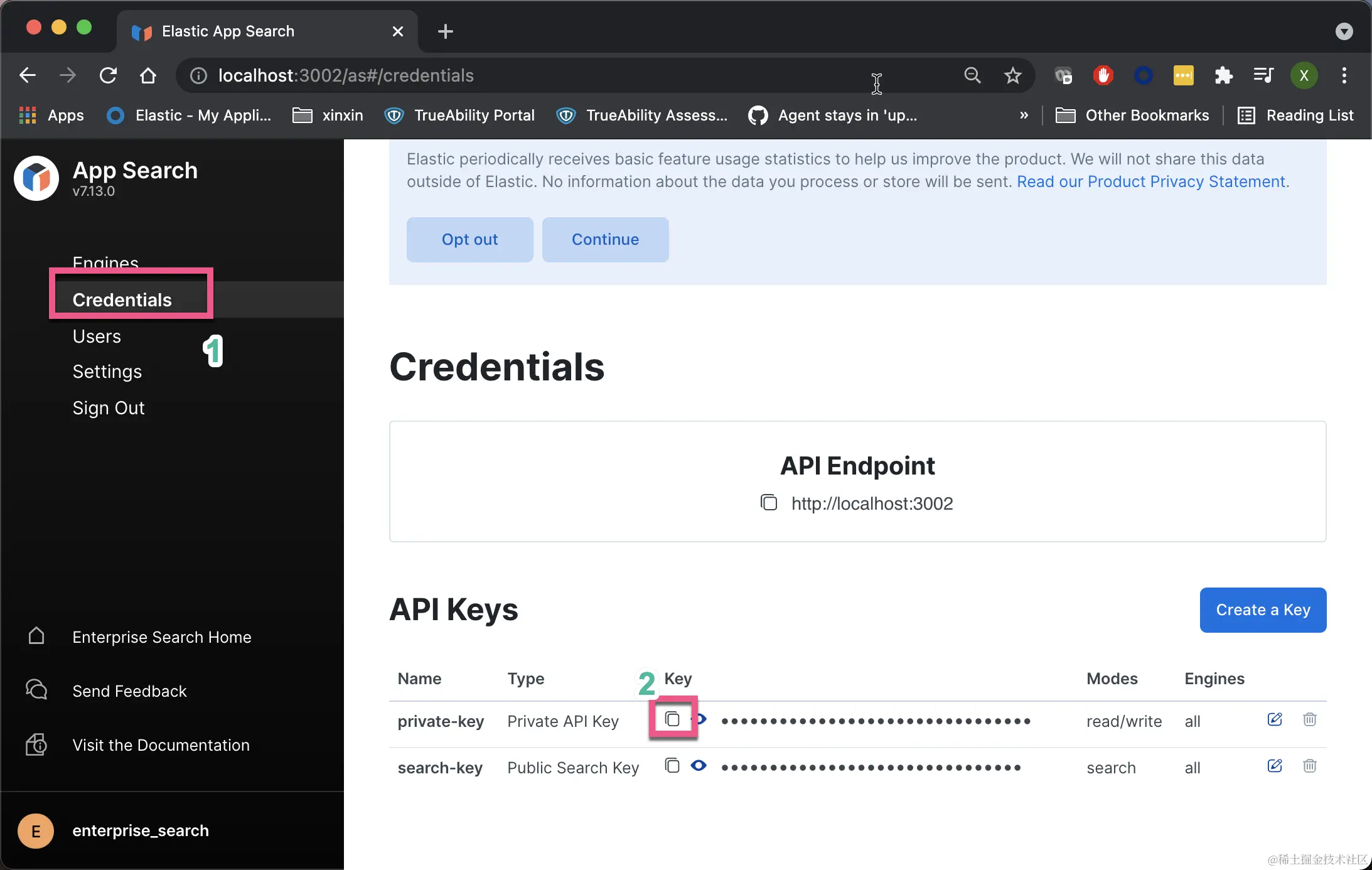This screenshot has width=1372, height=870.
Task: Edit the search-key entry
Action: point(1274,766)
